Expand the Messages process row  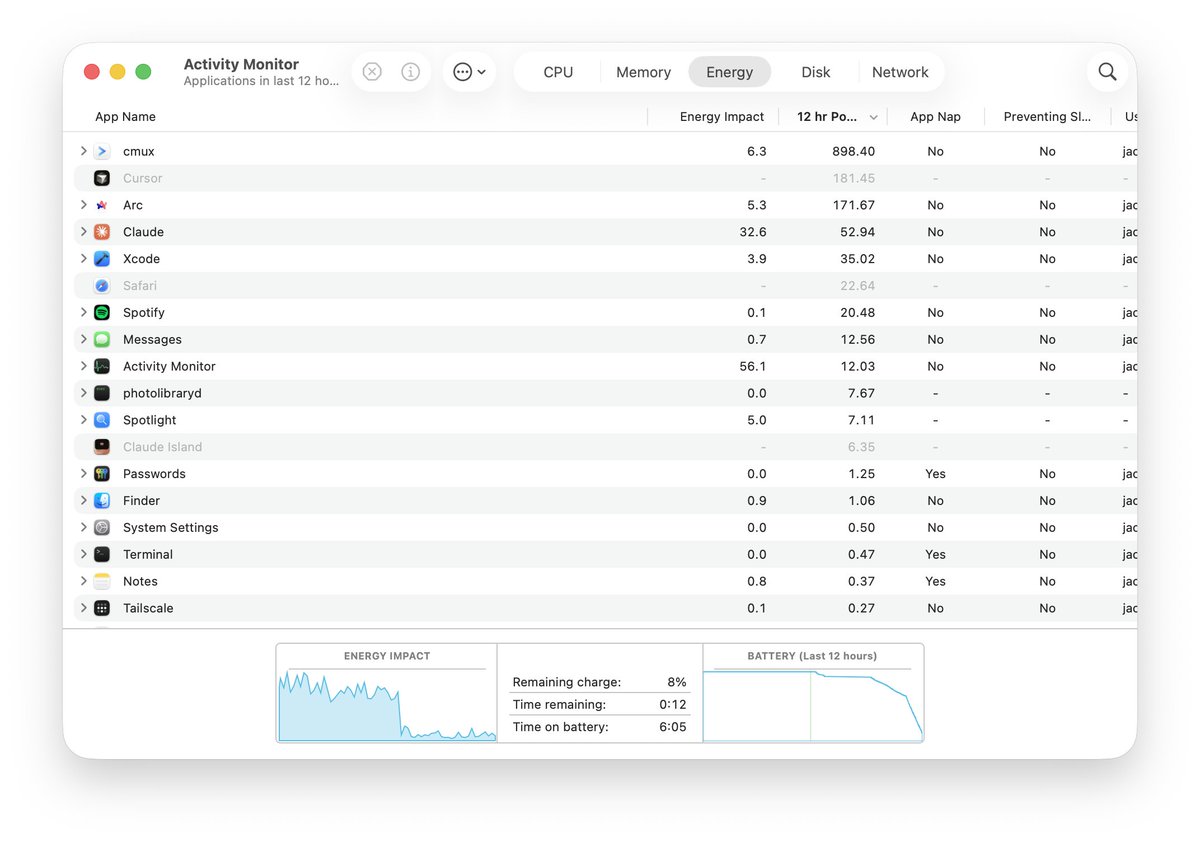[83, 340]
